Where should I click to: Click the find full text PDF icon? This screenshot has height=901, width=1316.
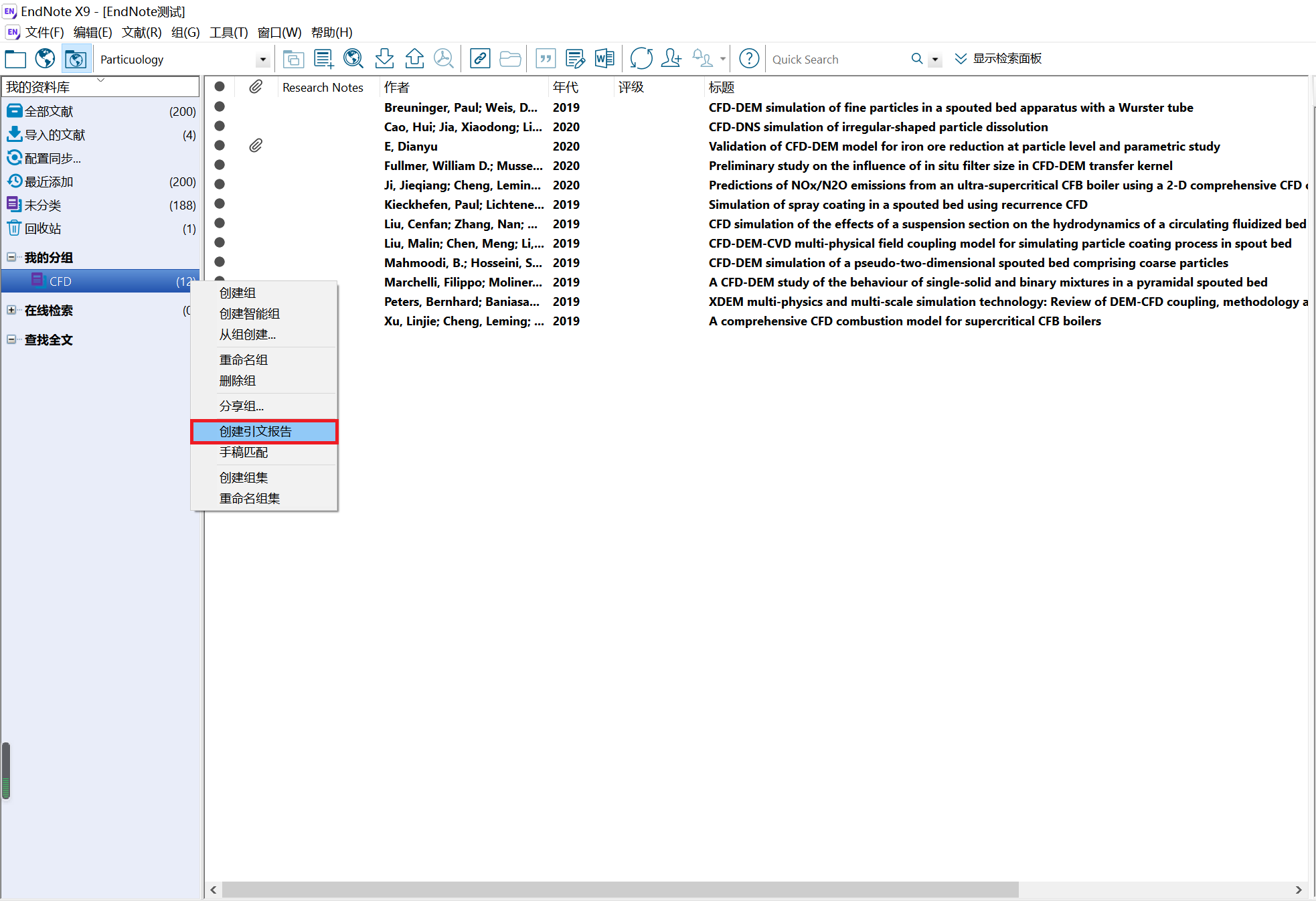[443, 59]
